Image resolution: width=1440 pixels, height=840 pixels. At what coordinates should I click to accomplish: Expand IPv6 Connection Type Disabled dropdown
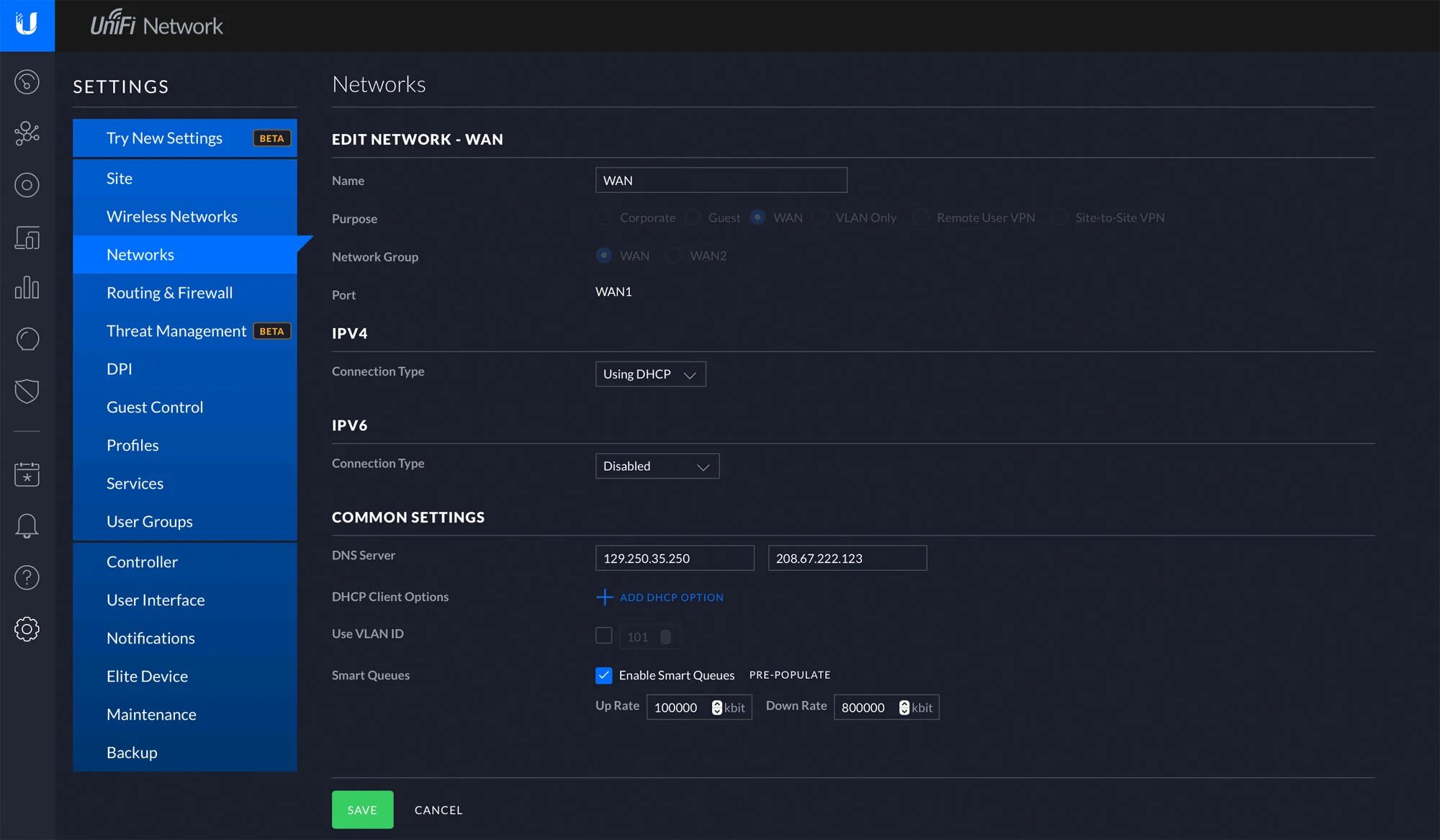(657, 466)
